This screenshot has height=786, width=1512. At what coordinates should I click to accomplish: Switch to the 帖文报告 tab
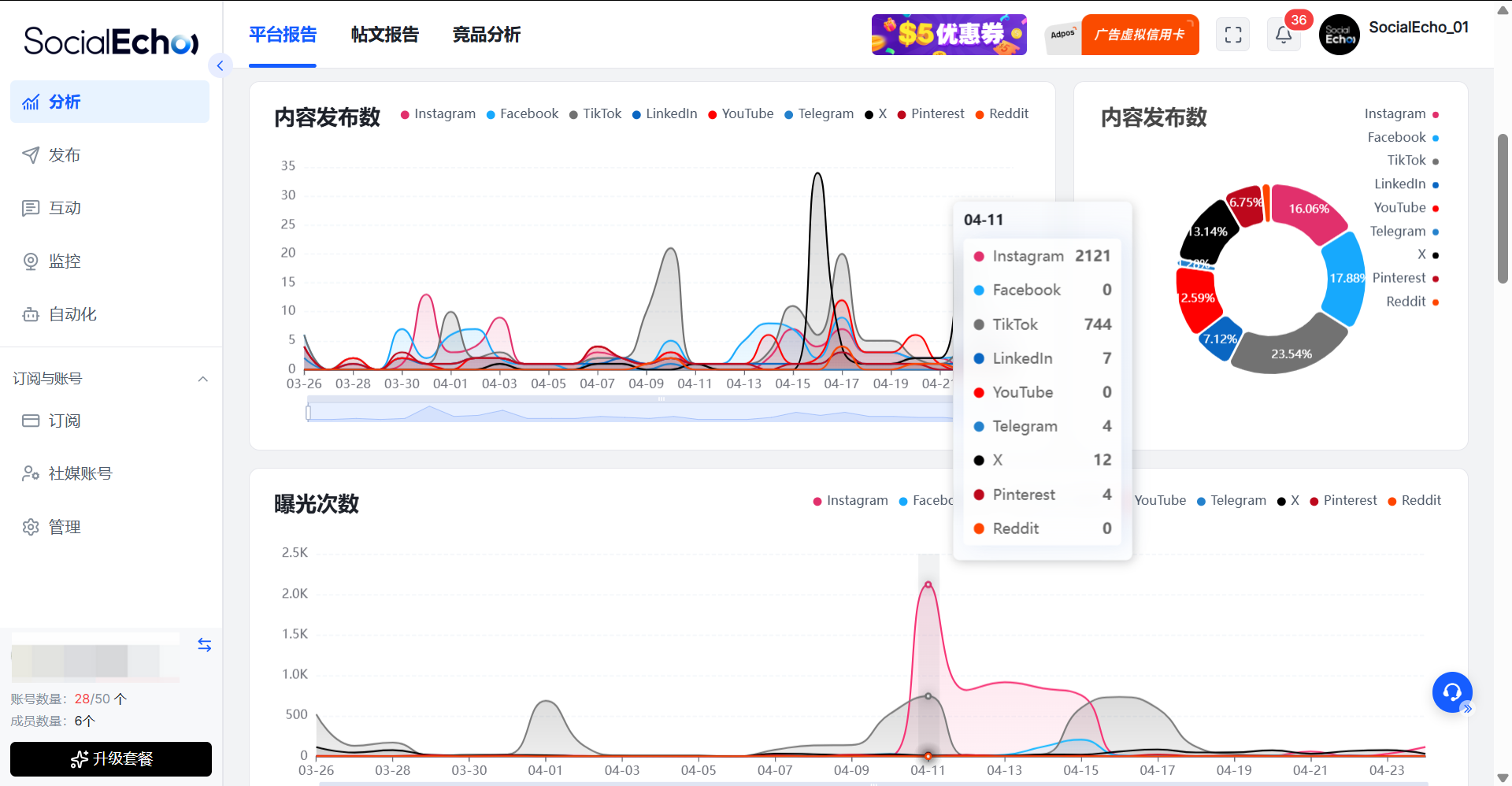[x=385, y=35]
